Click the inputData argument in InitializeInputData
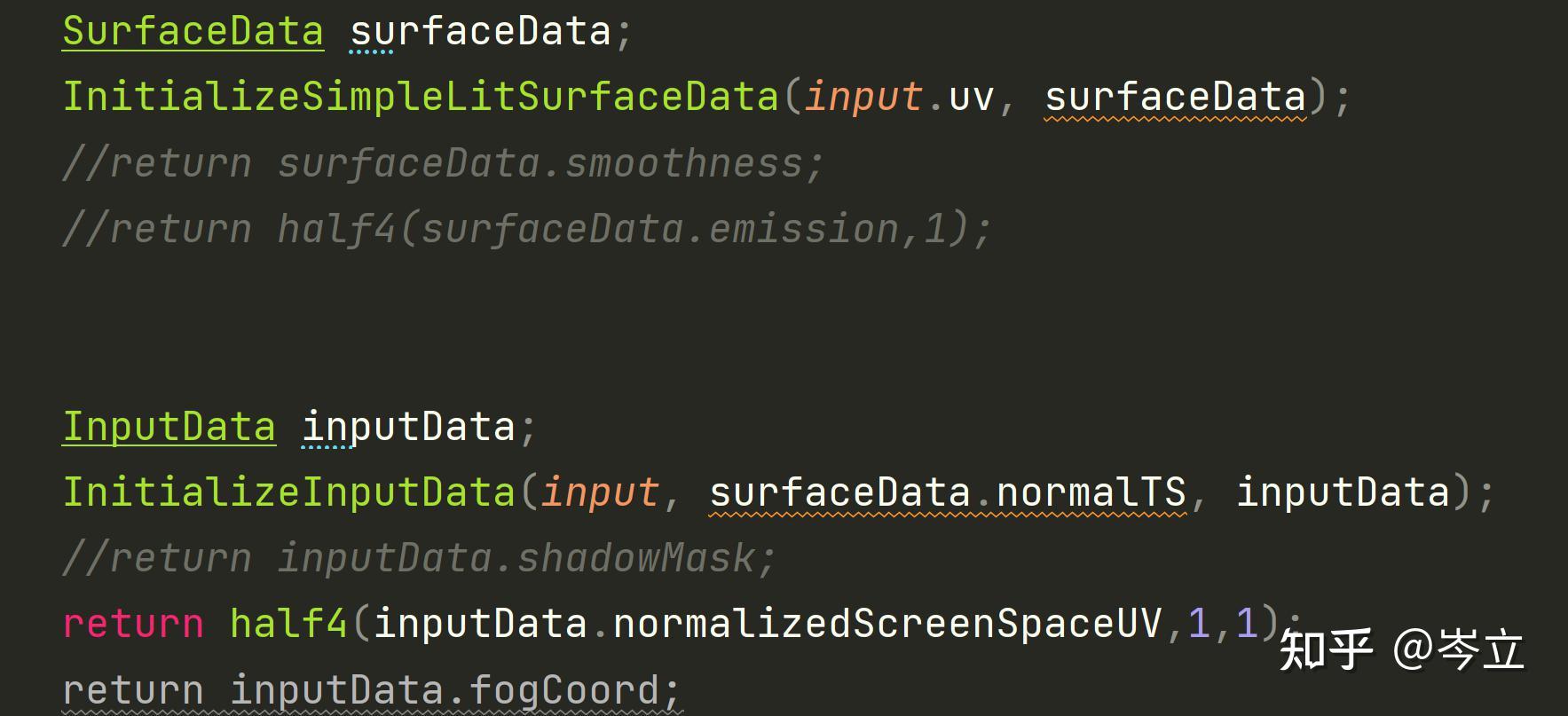This screenshot has height=716, width=1568. (x=1342, y=492)
